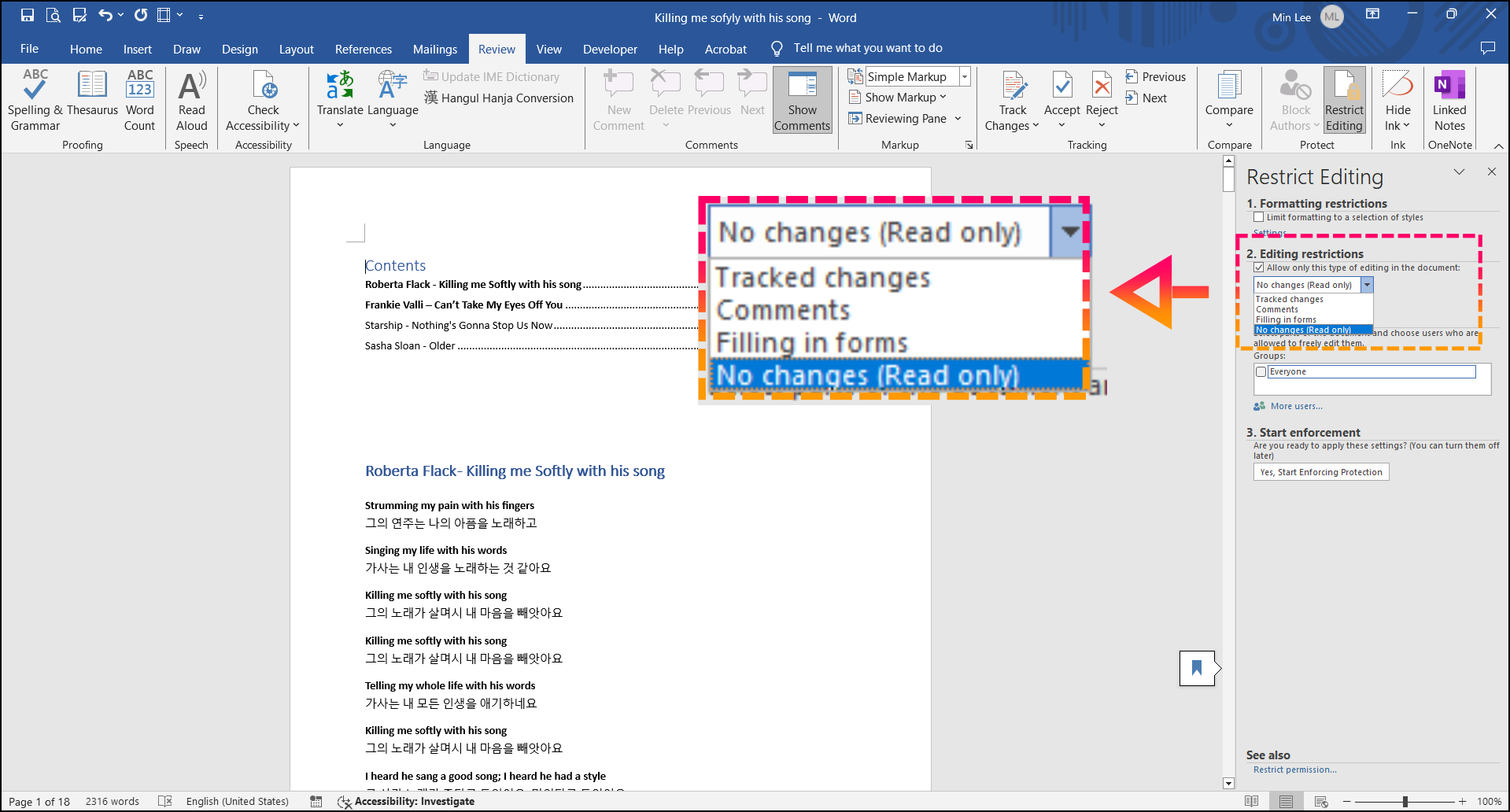Click the zoom out minus button

tap(1346, 802)
